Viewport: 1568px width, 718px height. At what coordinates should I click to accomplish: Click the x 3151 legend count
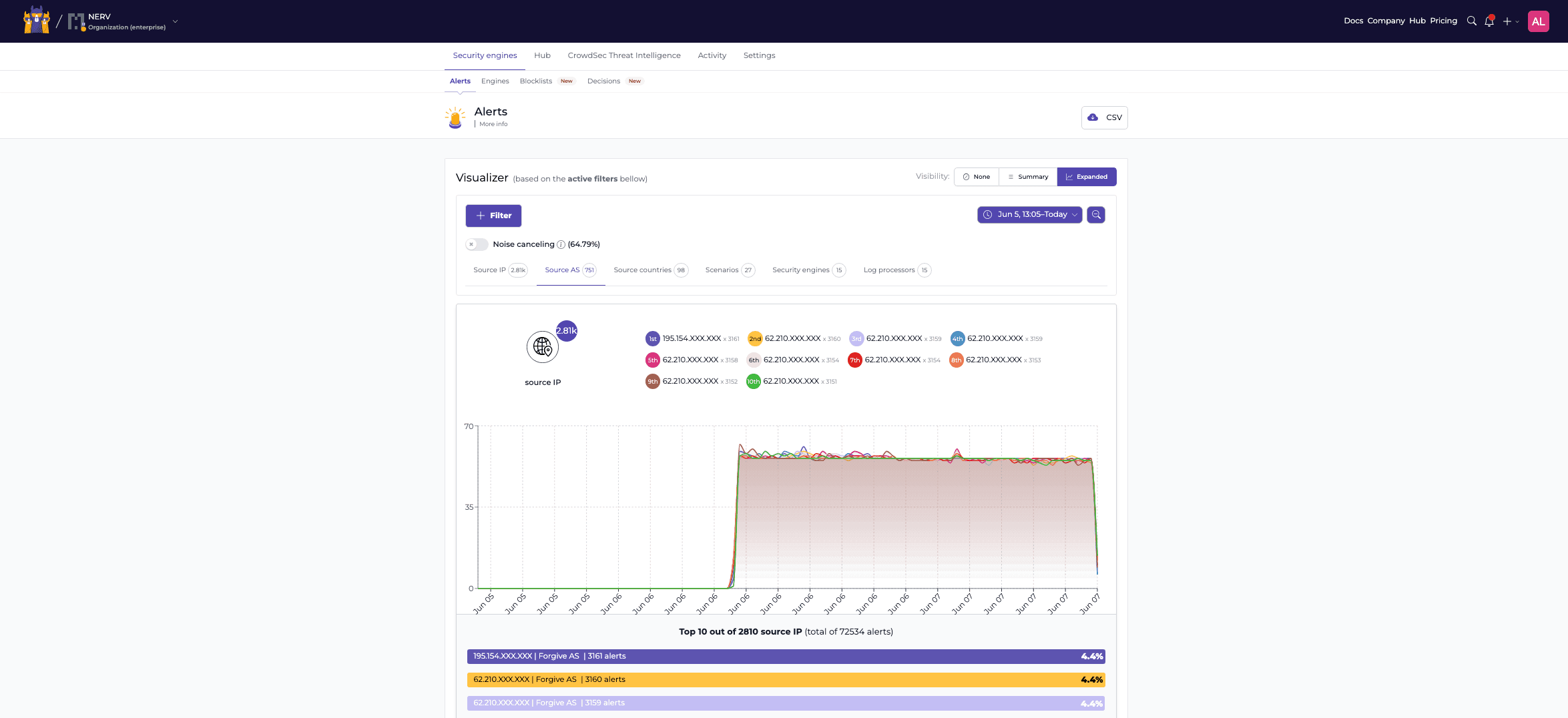tap(829, 382)
